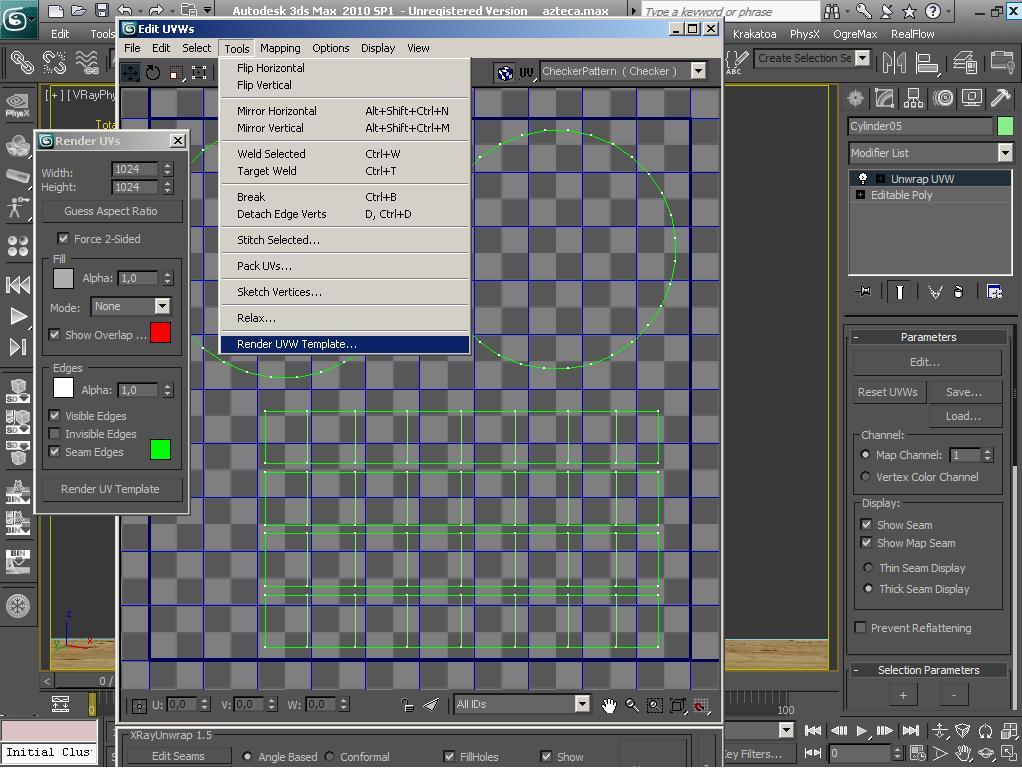Click the Show Map checker icon

(x=505, y=72)
